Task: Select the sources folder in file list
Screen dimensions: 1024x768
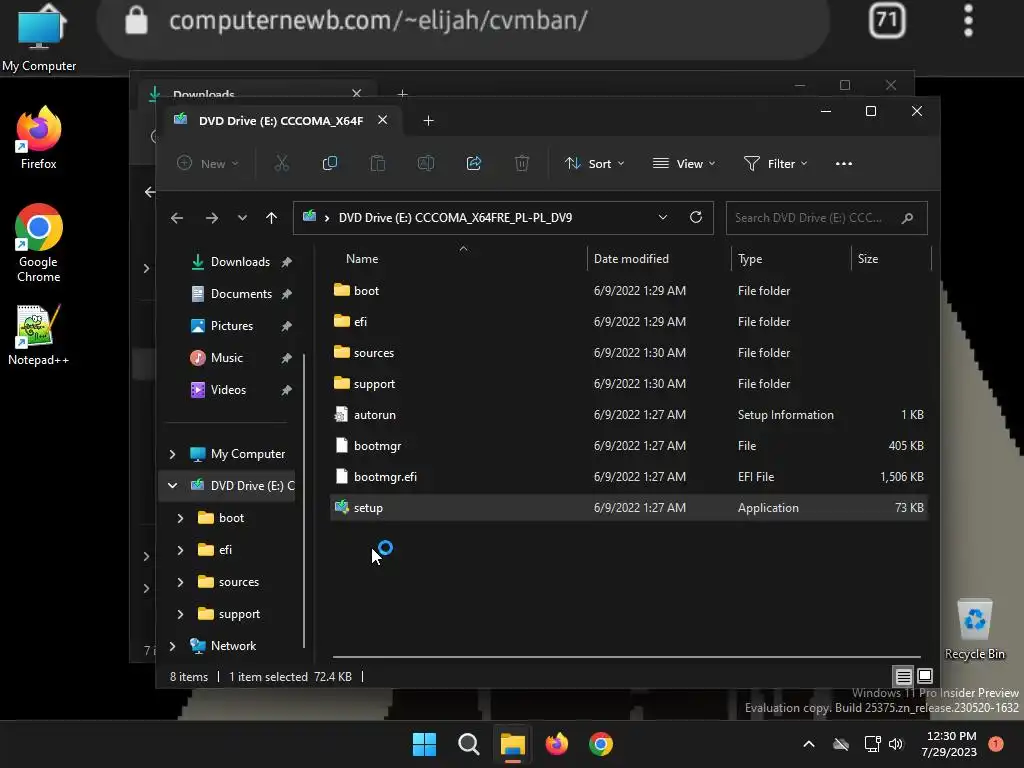Action: (x=628, y=353)
